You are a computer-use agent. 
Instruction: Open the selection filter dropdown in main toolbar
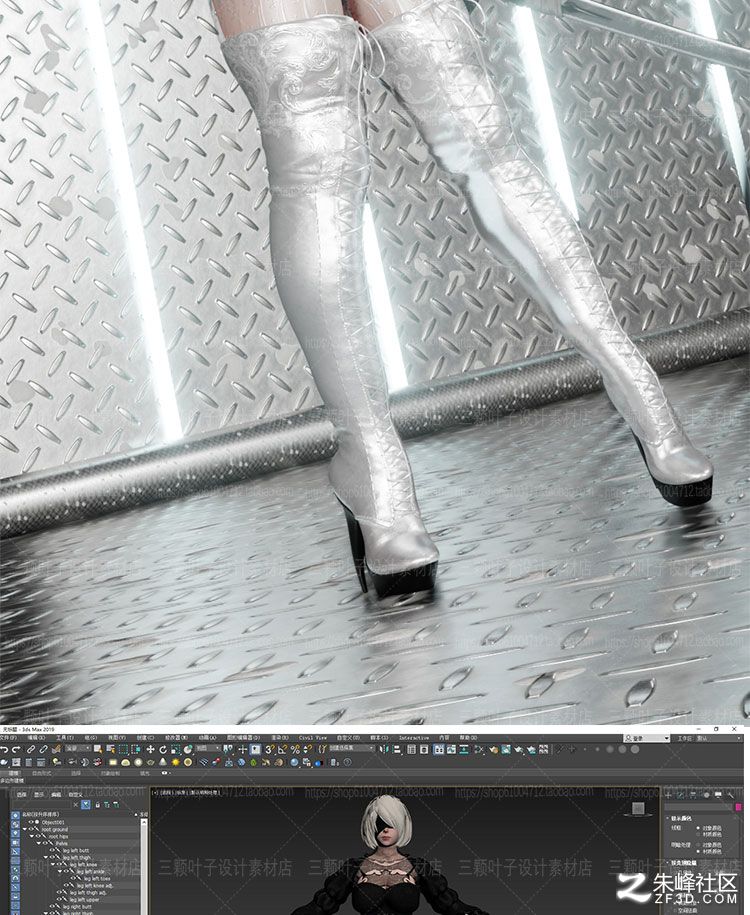(x=78, y=749)
